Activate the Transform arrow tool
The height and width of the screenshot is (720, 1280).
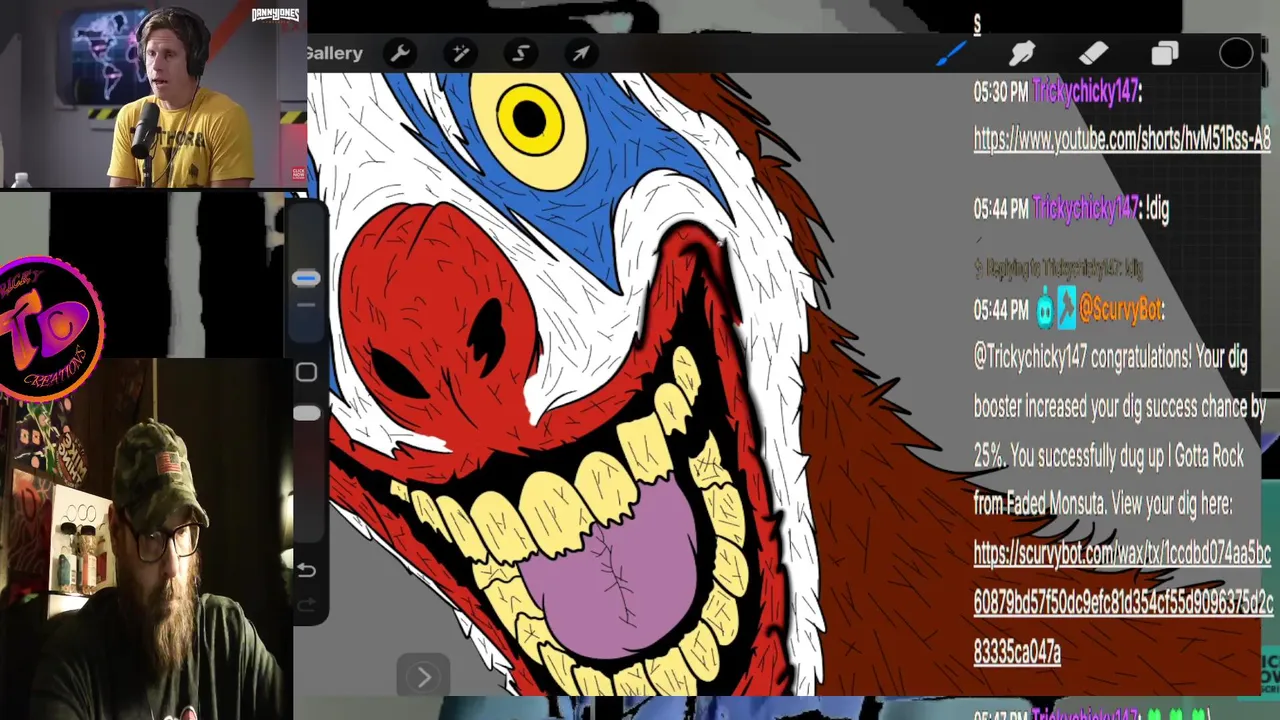click(x=581, y=53)
